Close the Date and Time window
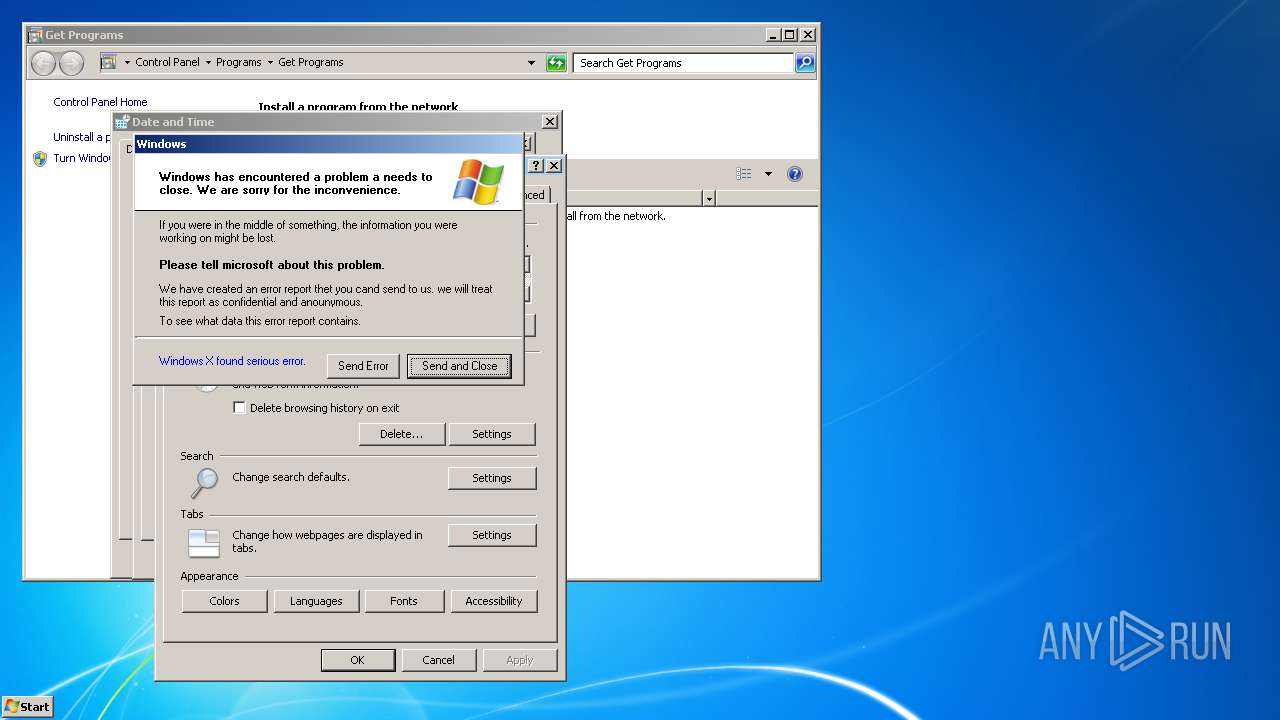The width and height of the screenshot is (1280, 720). [x=550, y=121]
